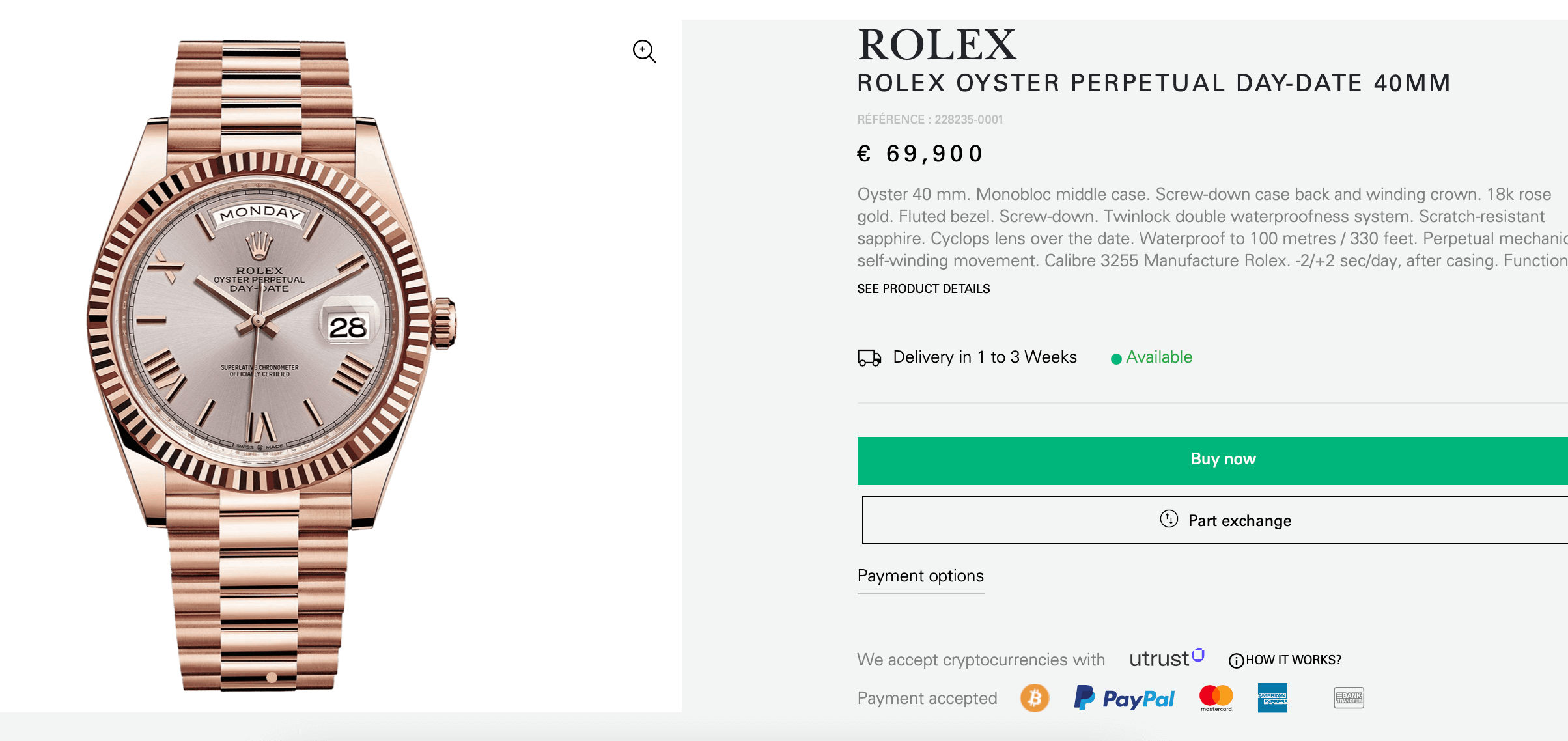Click the utrust logo
1568x741 pixels.
coord(1166,658)
